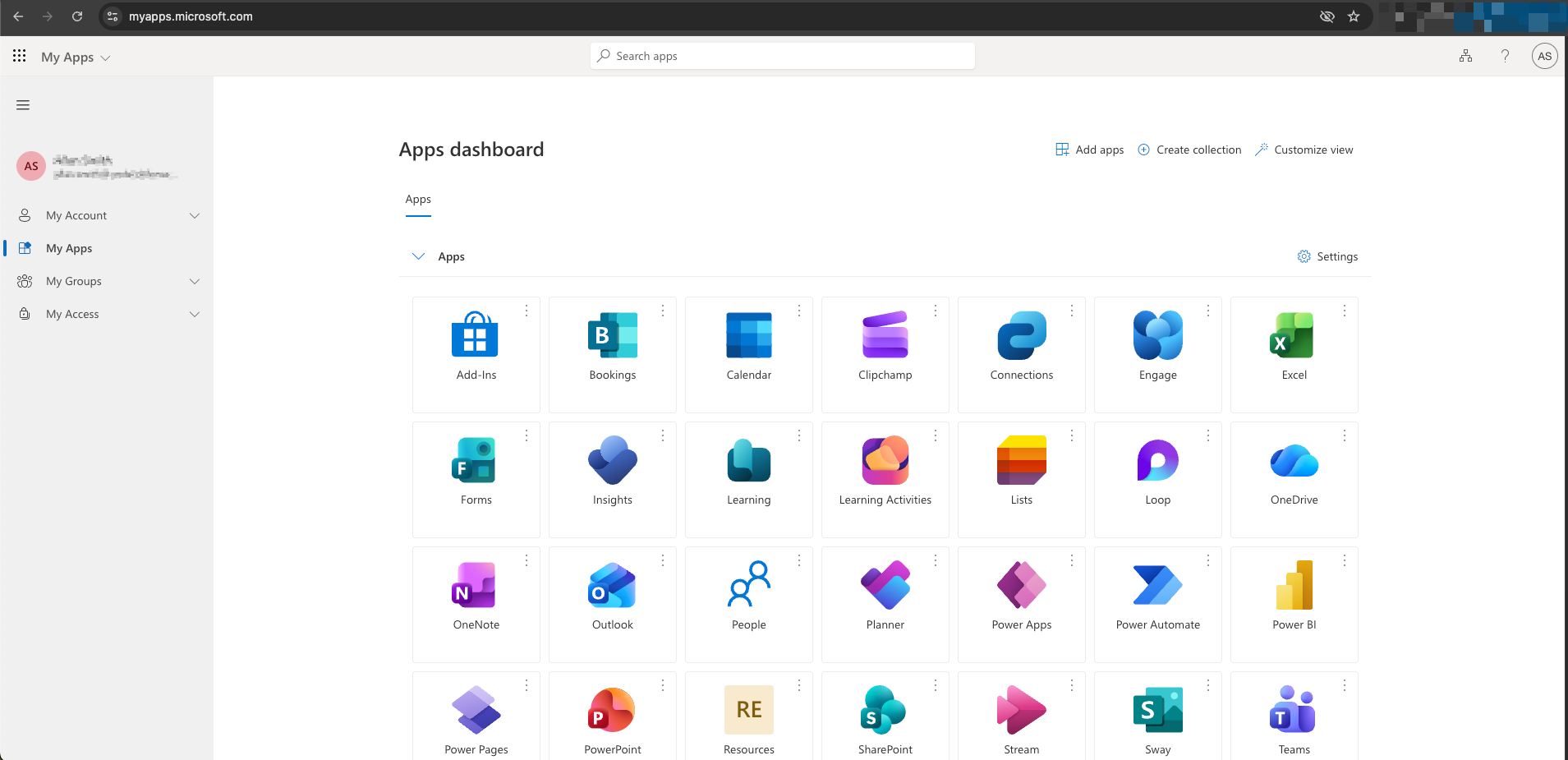The width and height of the screenshot is (1568, 760).
Task: Open OneDrive cloud storage
Action: tap(1294, 479)
